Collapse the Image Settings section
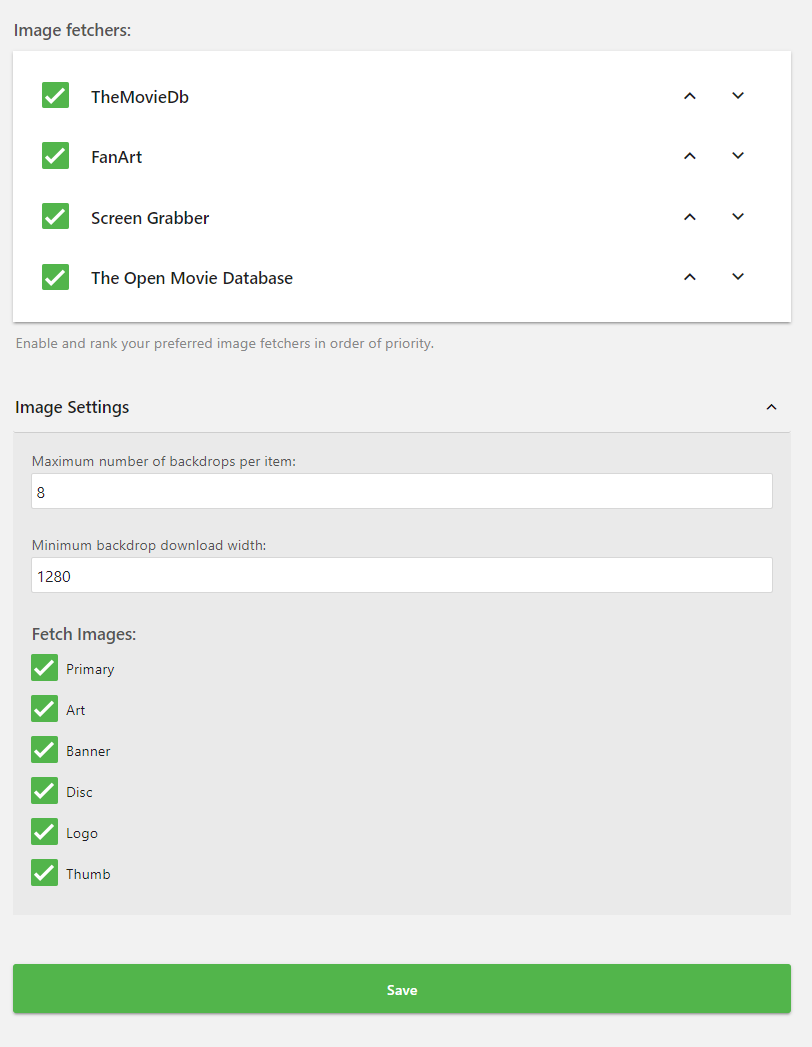This screenshot has height=1047, width=812. [x=771, y=407]
